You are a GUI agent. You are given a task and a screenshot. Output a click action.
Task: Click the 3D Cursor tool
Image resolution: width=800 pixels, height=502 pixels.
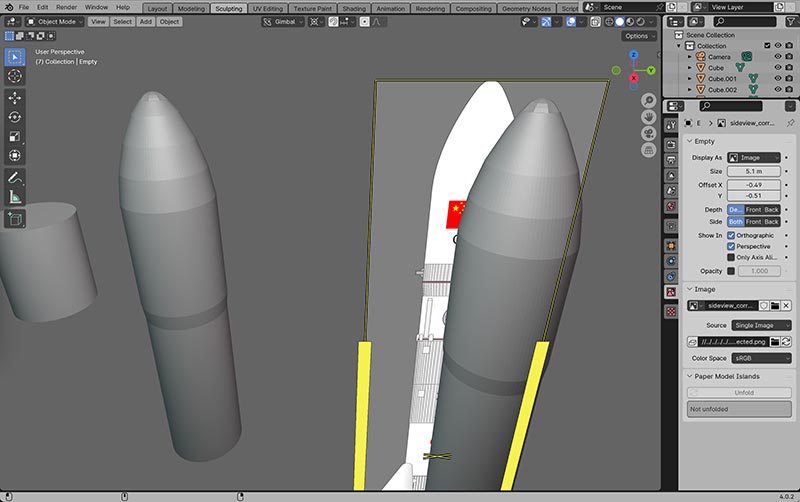pos(16,76)
